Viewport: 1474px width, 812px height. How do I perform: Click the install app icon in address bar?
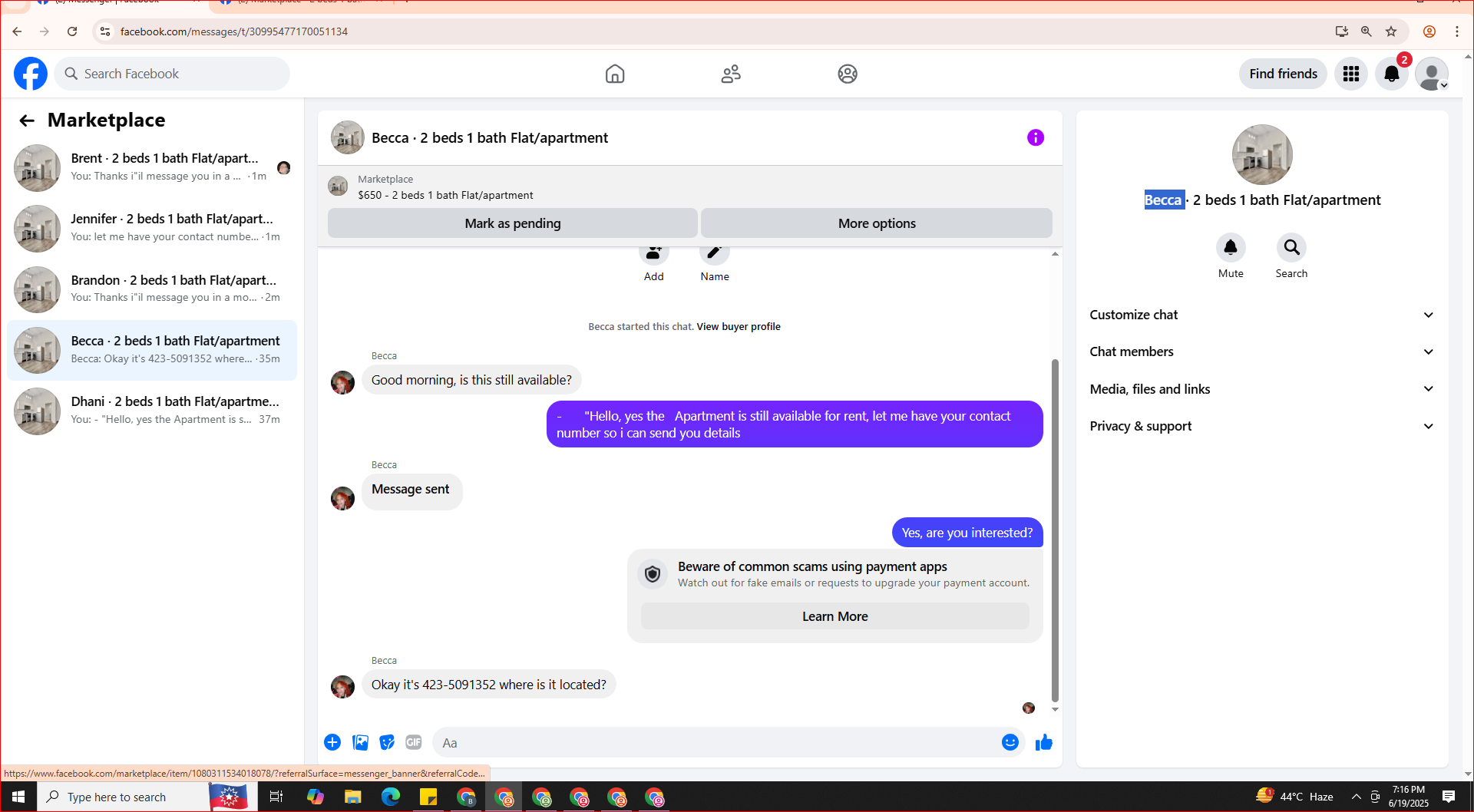point(1341,31)
